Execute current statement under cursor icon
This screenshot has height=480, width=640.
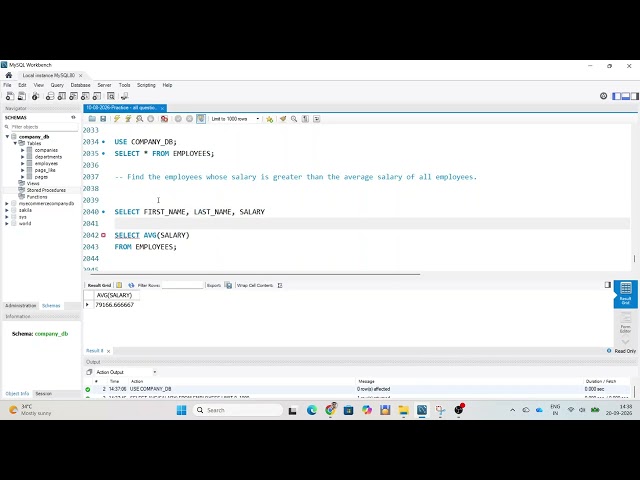coord(128,119)
